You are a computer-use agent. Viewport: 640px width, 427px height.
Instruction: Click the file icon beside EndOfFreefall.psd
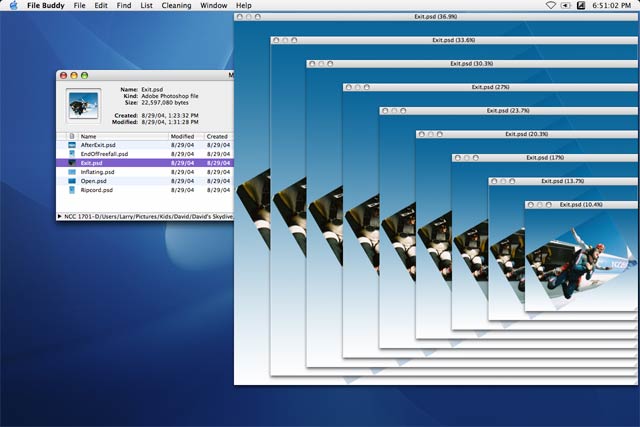(x=72, y=154)
